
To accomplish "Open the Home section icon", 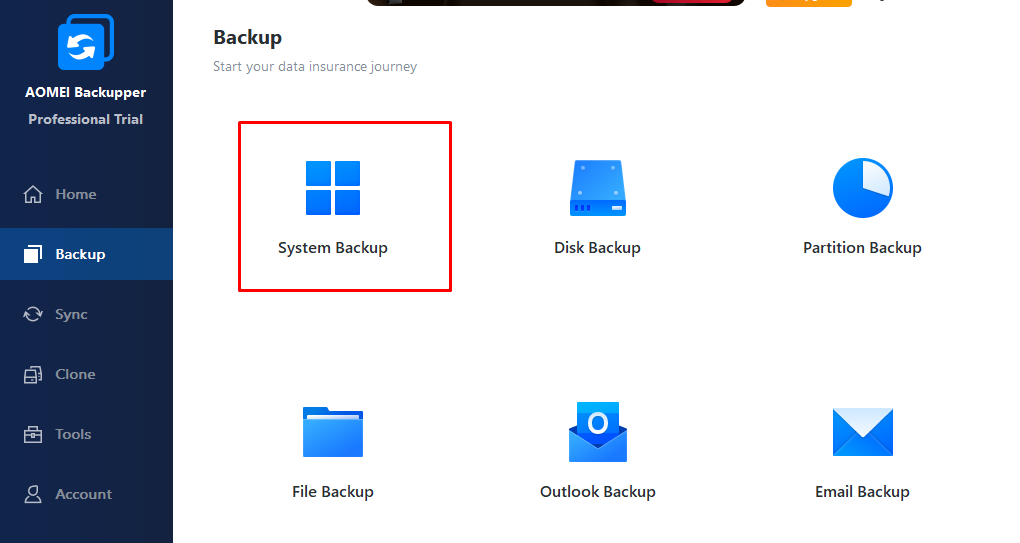I will (33, 194).
